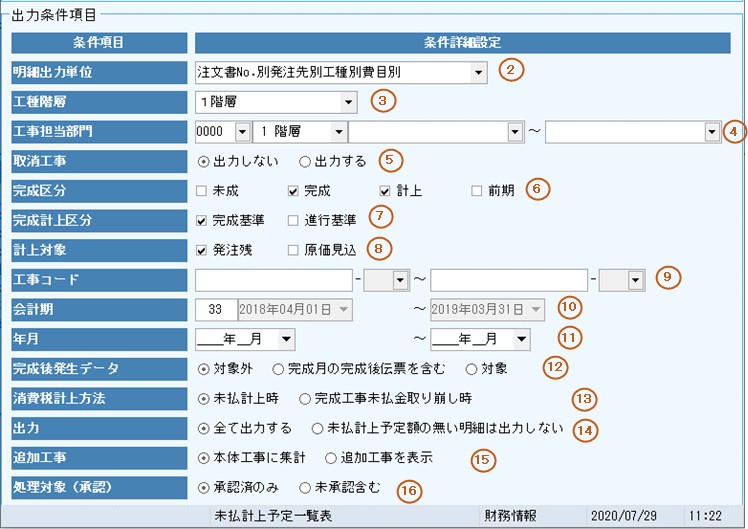
Task: Uncheck the 発注残 checkbox
Action: [204, 248]
